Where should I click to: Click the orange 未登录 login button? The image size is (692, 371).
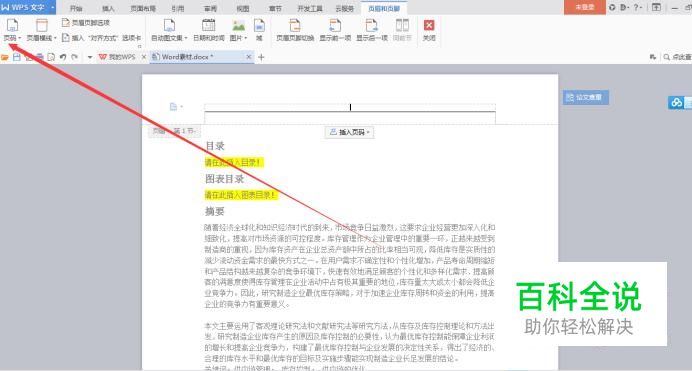click(x=585, y=7)
